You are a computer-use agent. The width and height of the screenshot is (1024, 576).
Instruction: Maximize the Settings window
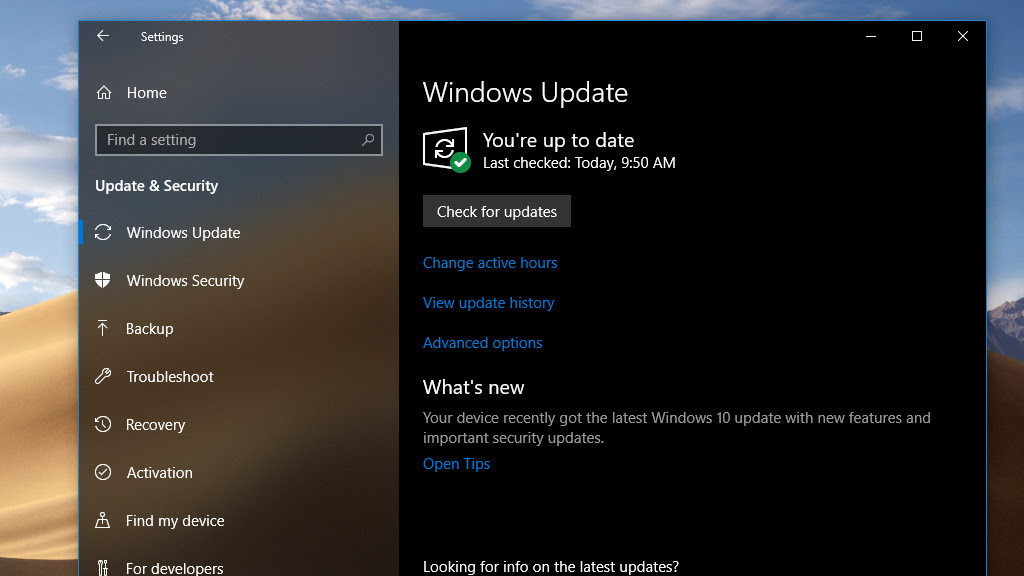pos(917,36)
